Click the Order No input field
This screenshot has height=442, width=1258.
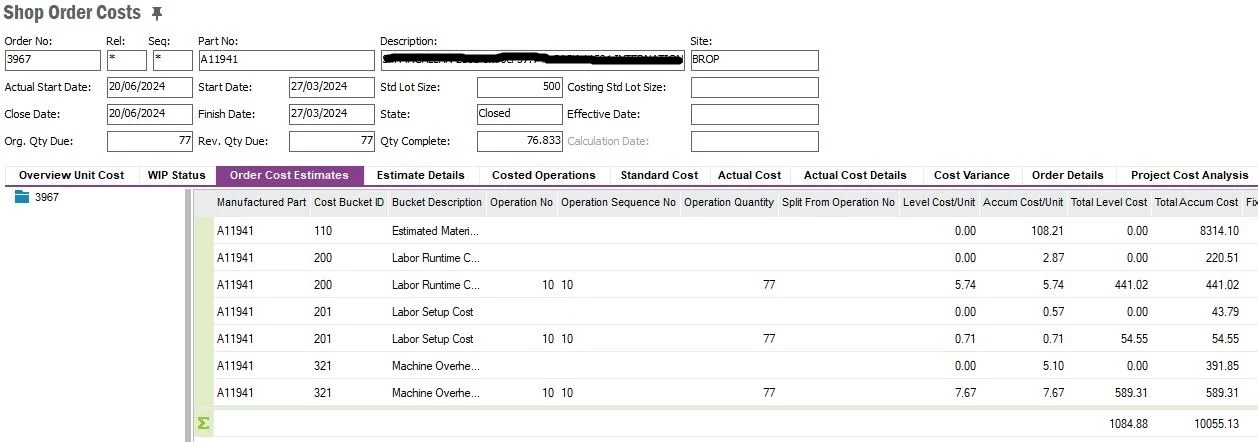point(52,60)
